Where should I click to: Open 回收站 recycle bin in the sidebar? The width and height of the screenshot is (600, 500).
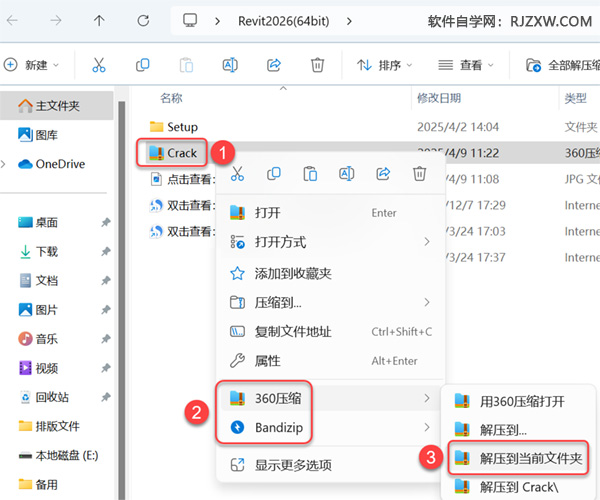click(x=44, y=397)
